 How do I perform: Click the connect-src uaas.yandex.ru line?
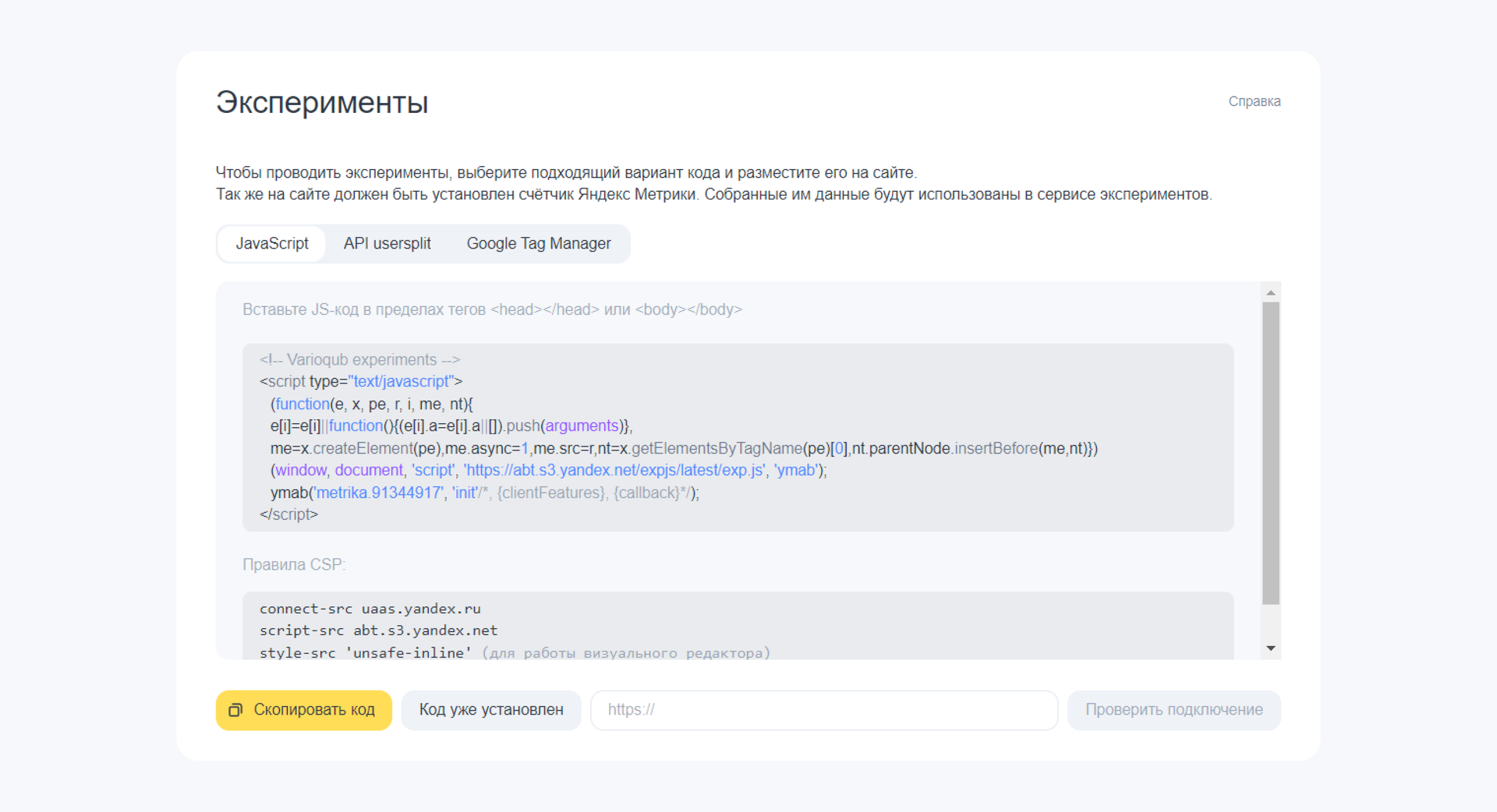coord(370,609)
